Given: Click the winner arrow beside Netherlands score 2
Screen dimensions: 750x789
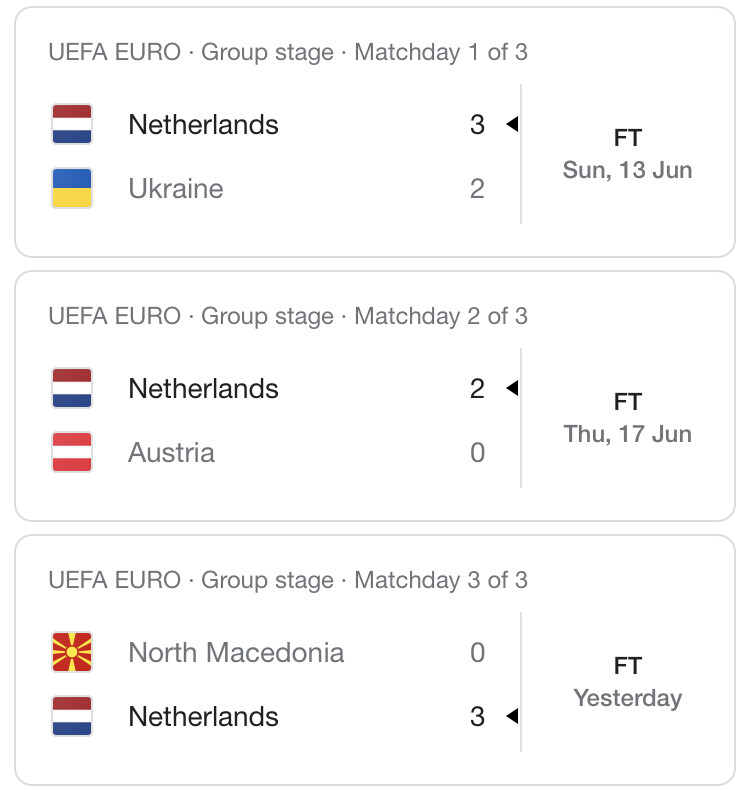Looking at the screenshot, I should pos(512,388).
